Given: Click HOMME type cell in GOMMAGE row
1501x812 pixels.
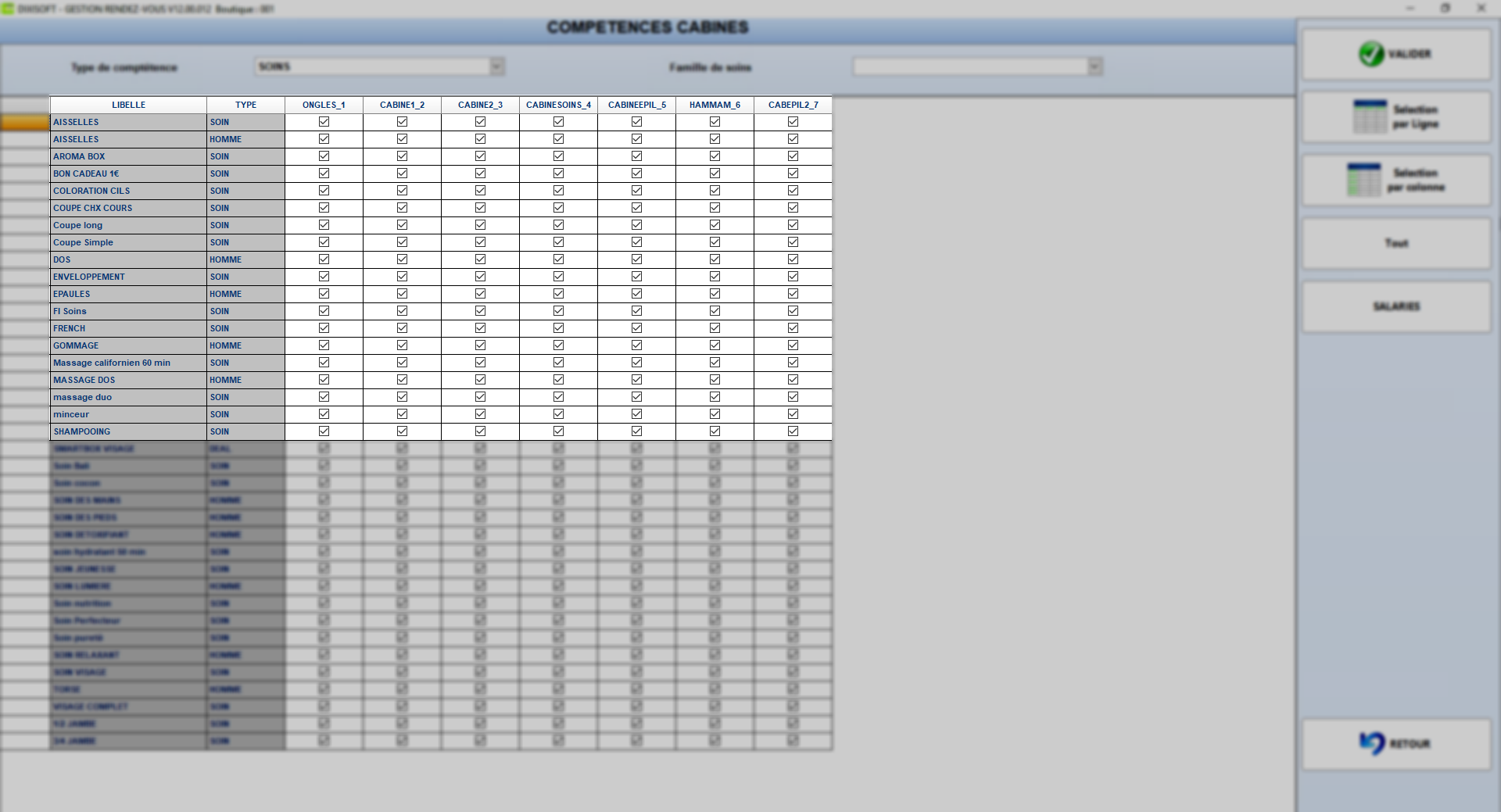Looking at the screenshot, I should pos(245,345).
